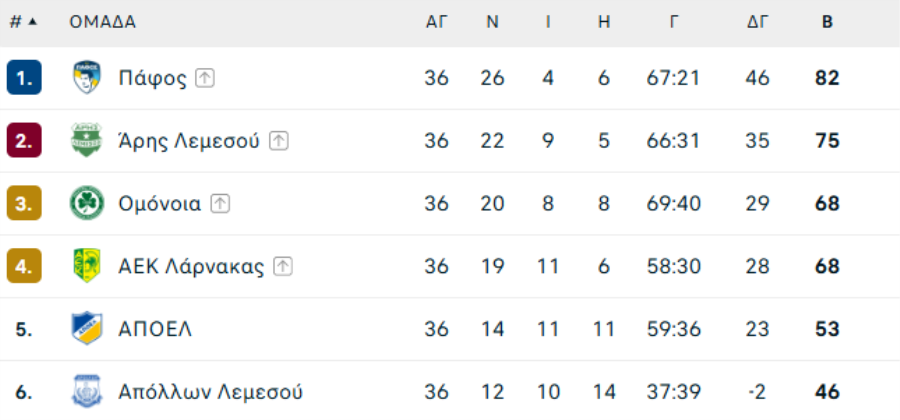Click the maroon position 2 badge

24,140
